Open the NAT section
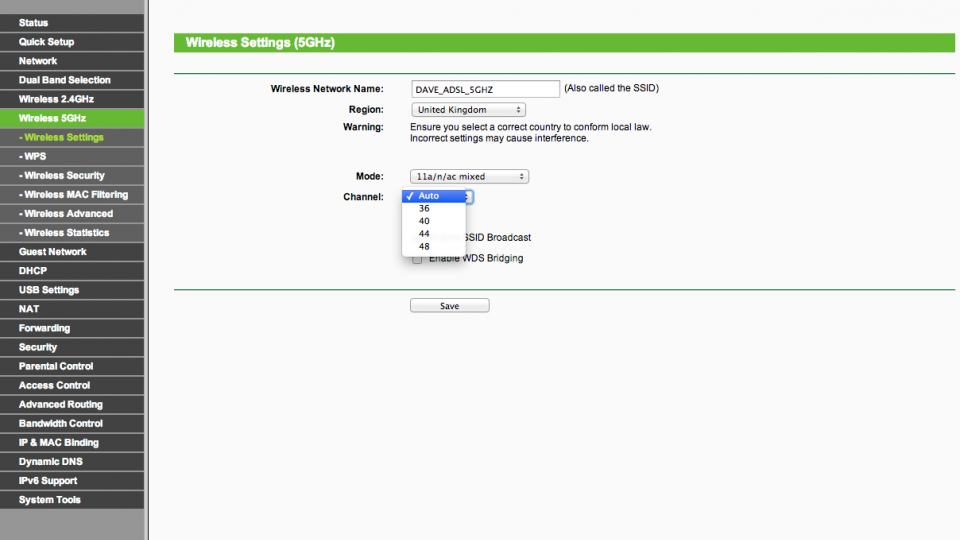 (x=72, y=309)
